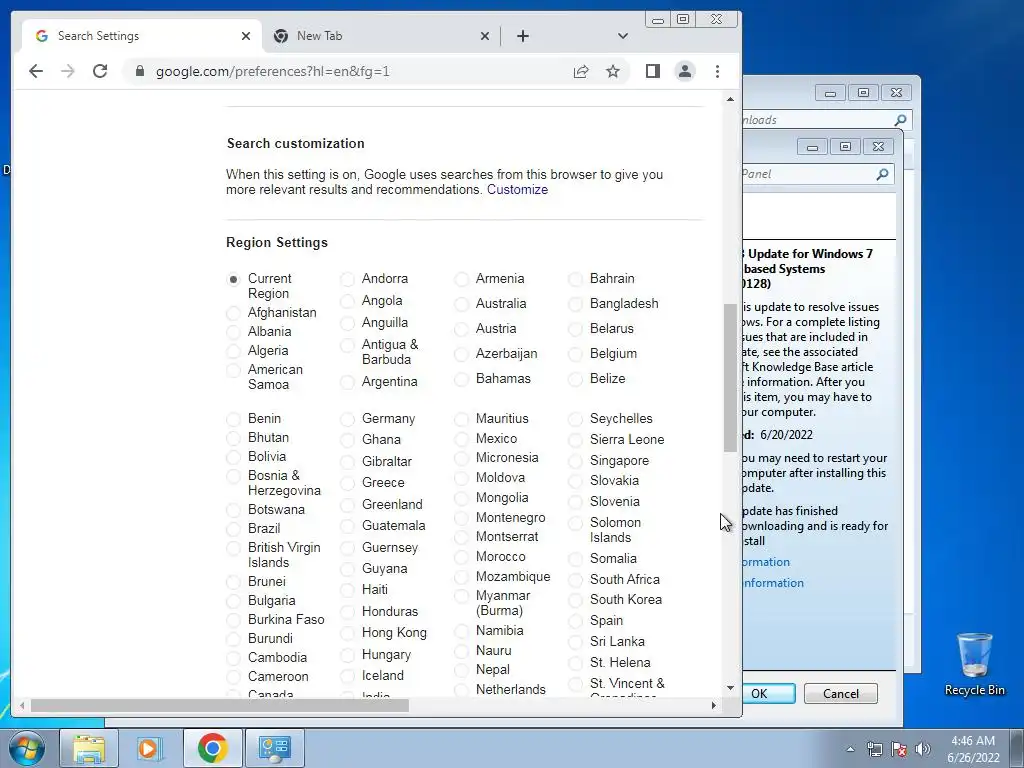
Task: Pick Singapore radio button
Action: pos(575,461)
